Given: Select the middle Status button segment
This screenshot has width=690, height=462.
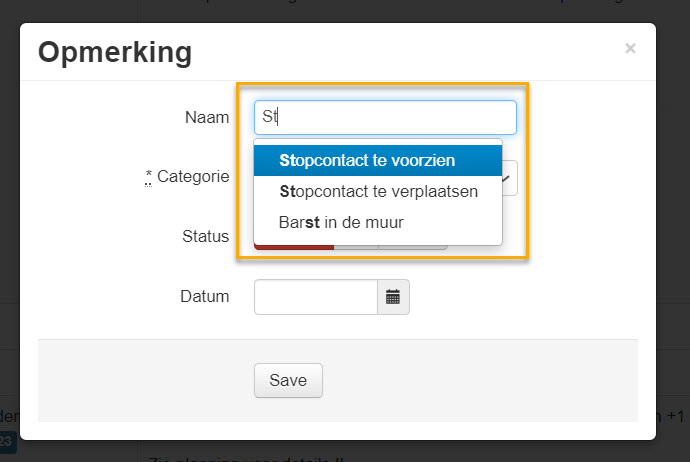Looking at the screenshot, I should pyautogui.click(x=357, y=247).
